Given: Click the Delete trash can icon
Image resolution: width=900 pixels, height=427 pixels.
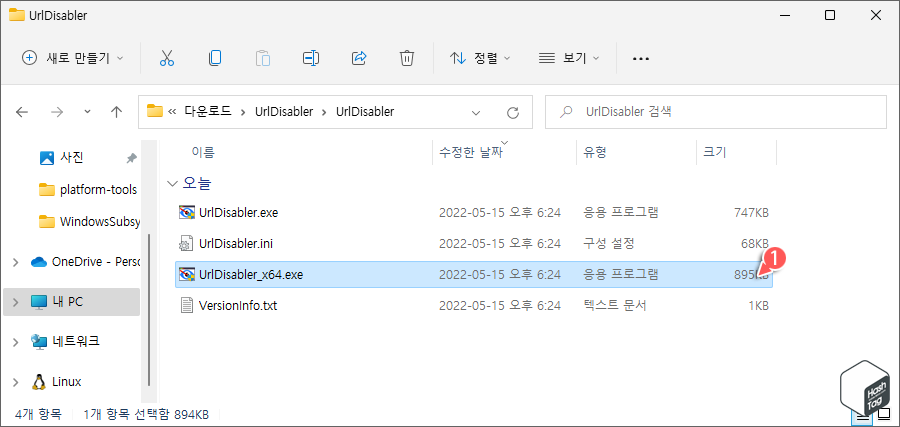Looking at the screenshot, I should click(x=406, y=58).
